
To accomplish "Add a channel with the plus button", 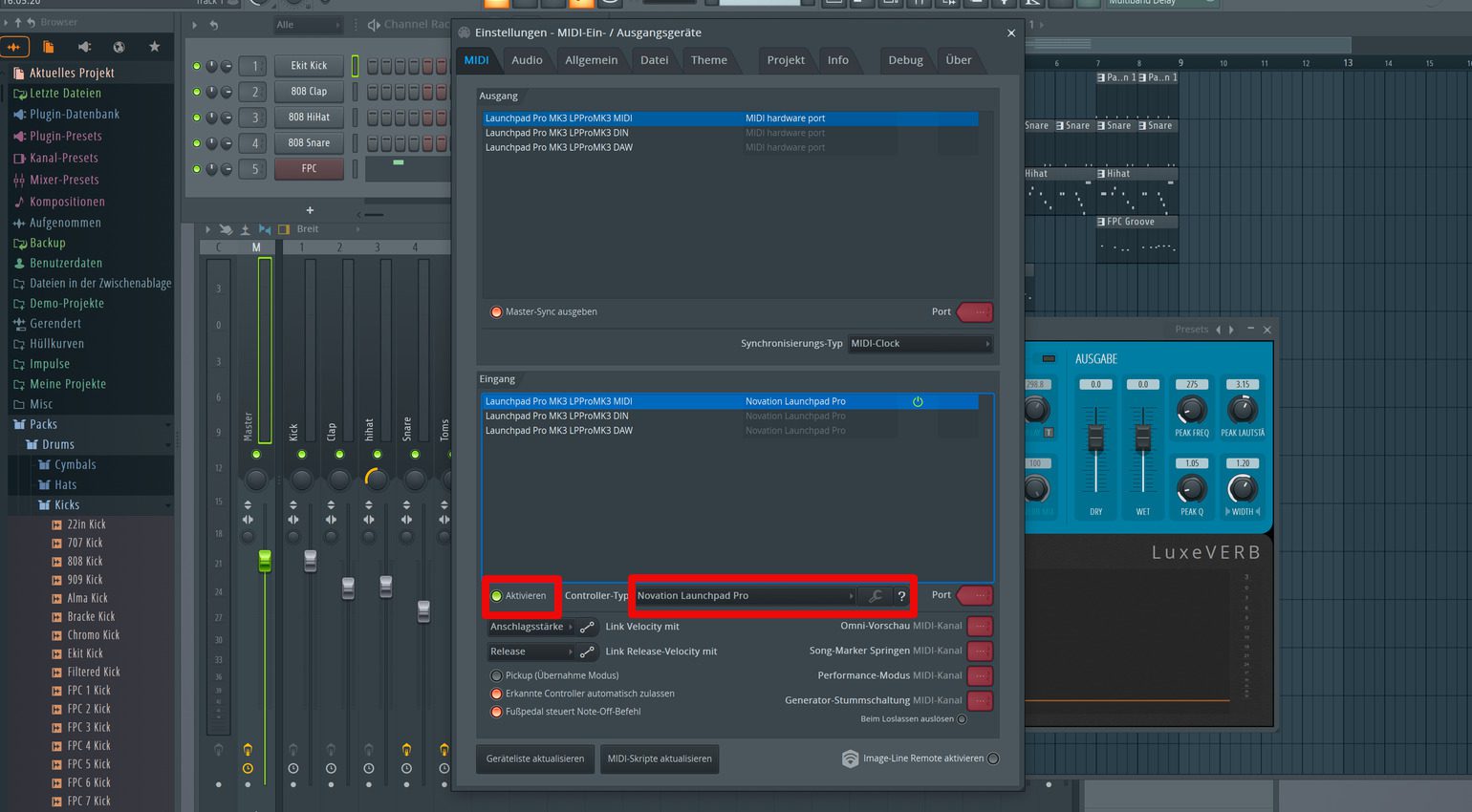I will pyautogui.click(x=310, y=210).
